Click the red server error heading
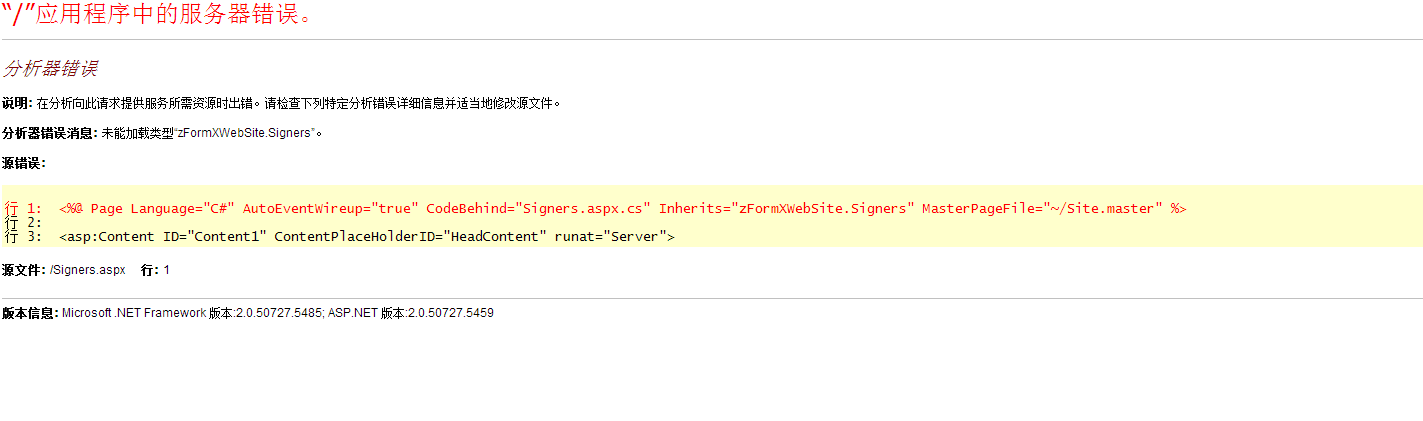Image resolution: width=1423 pixels, height=421 pixels. [x=162, y=15]
